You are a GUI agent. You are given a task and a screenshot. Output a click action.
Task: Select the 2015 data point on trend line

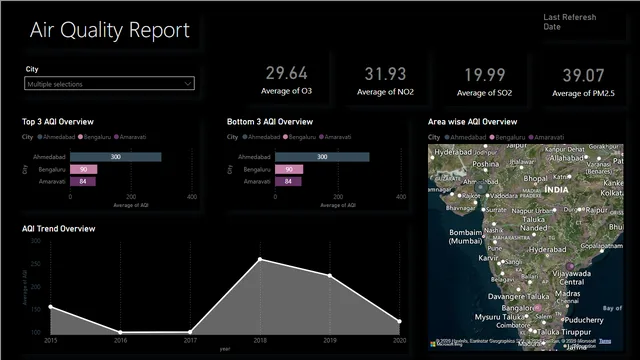(51, 307)
